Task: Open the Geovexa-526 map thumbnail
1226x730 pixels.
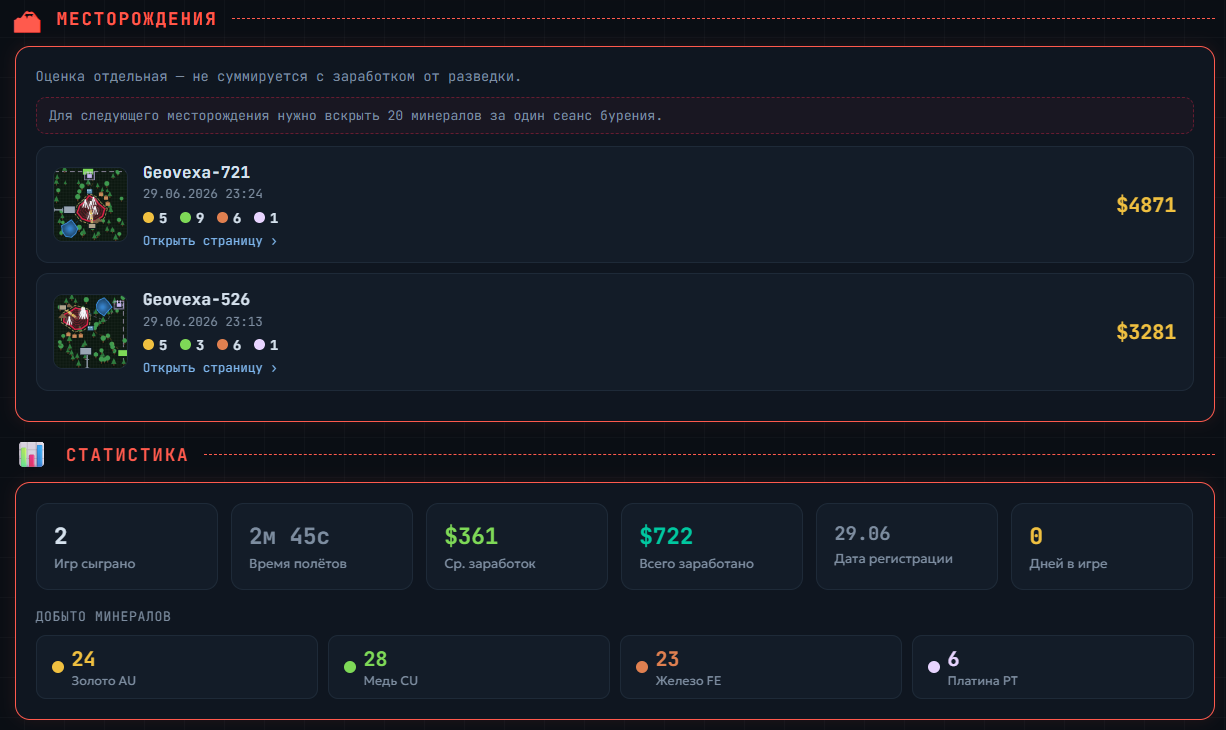Action: point(91,331)
